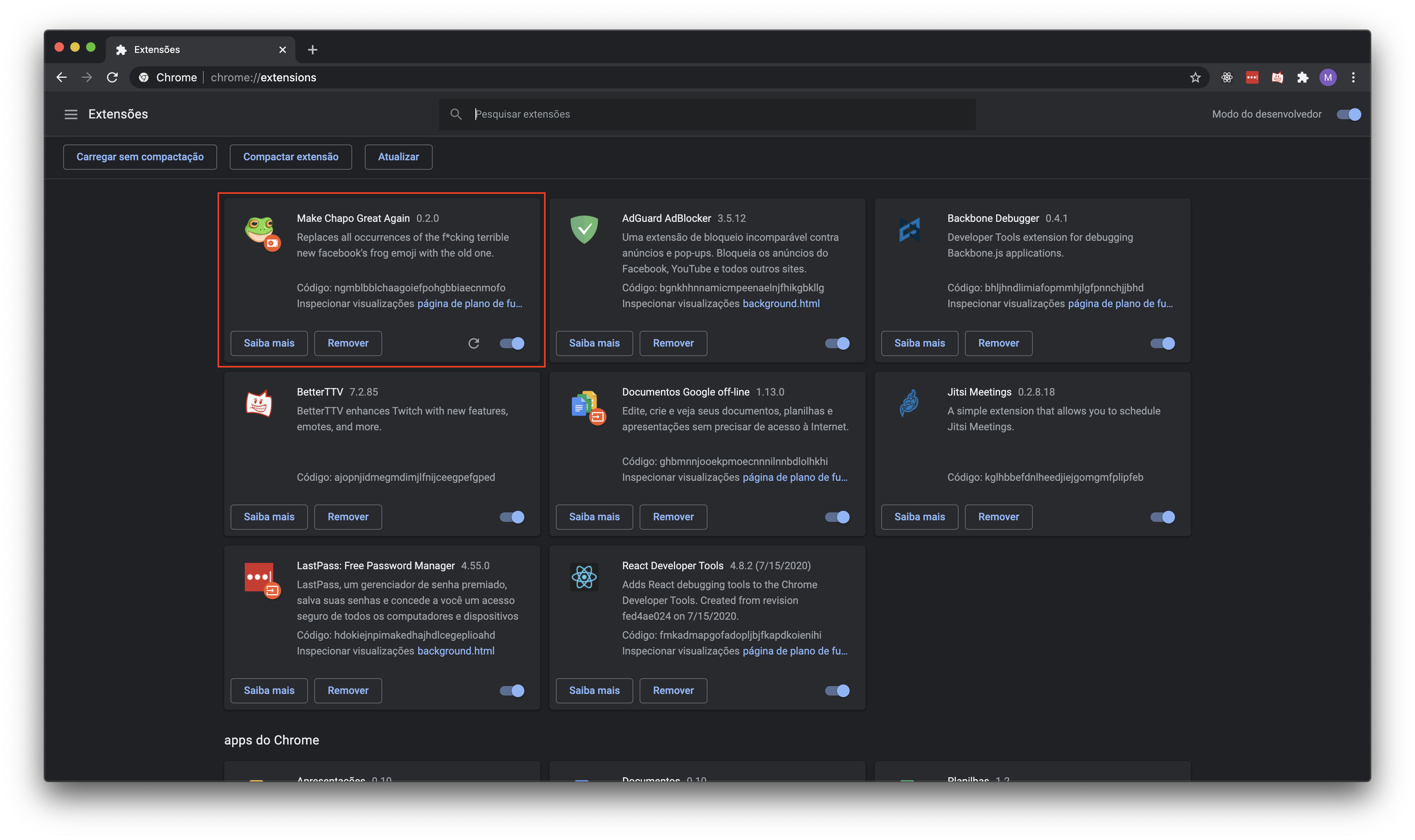1415x840 pixels.
Task: Open React Developer Tools toolbar icon
Action: point(1227,77)
